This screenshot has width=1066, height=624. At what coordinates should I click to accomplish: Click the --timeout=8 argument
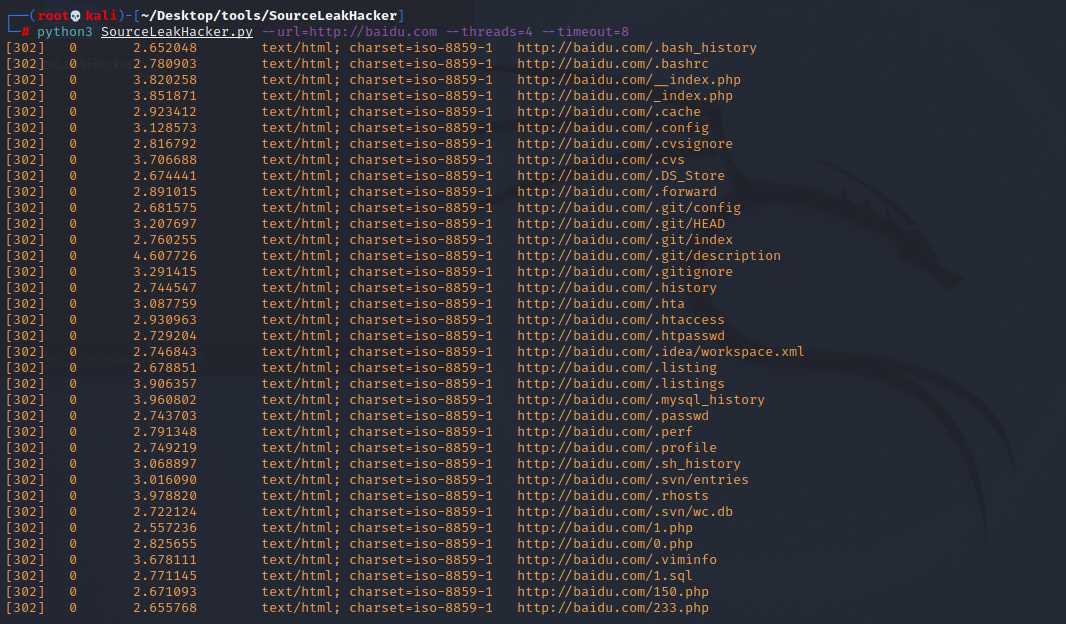(585, 32)
